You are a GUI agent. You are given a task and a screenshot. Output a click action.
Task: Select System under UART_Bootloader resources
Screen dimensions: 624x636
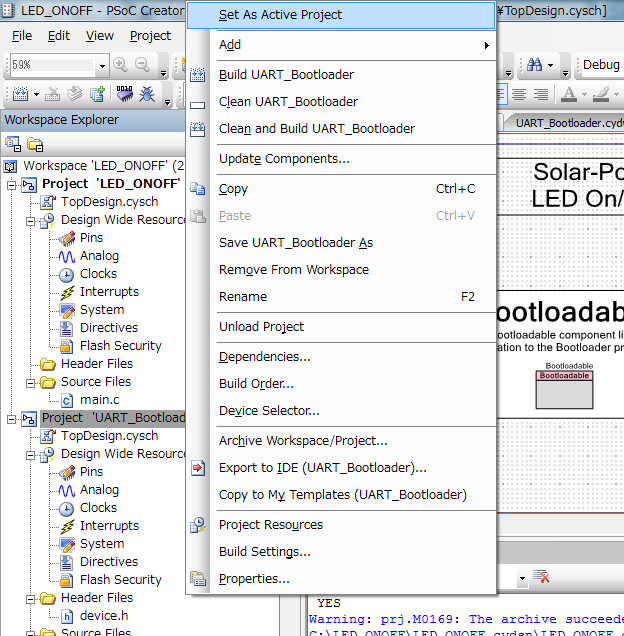(102, 544)
